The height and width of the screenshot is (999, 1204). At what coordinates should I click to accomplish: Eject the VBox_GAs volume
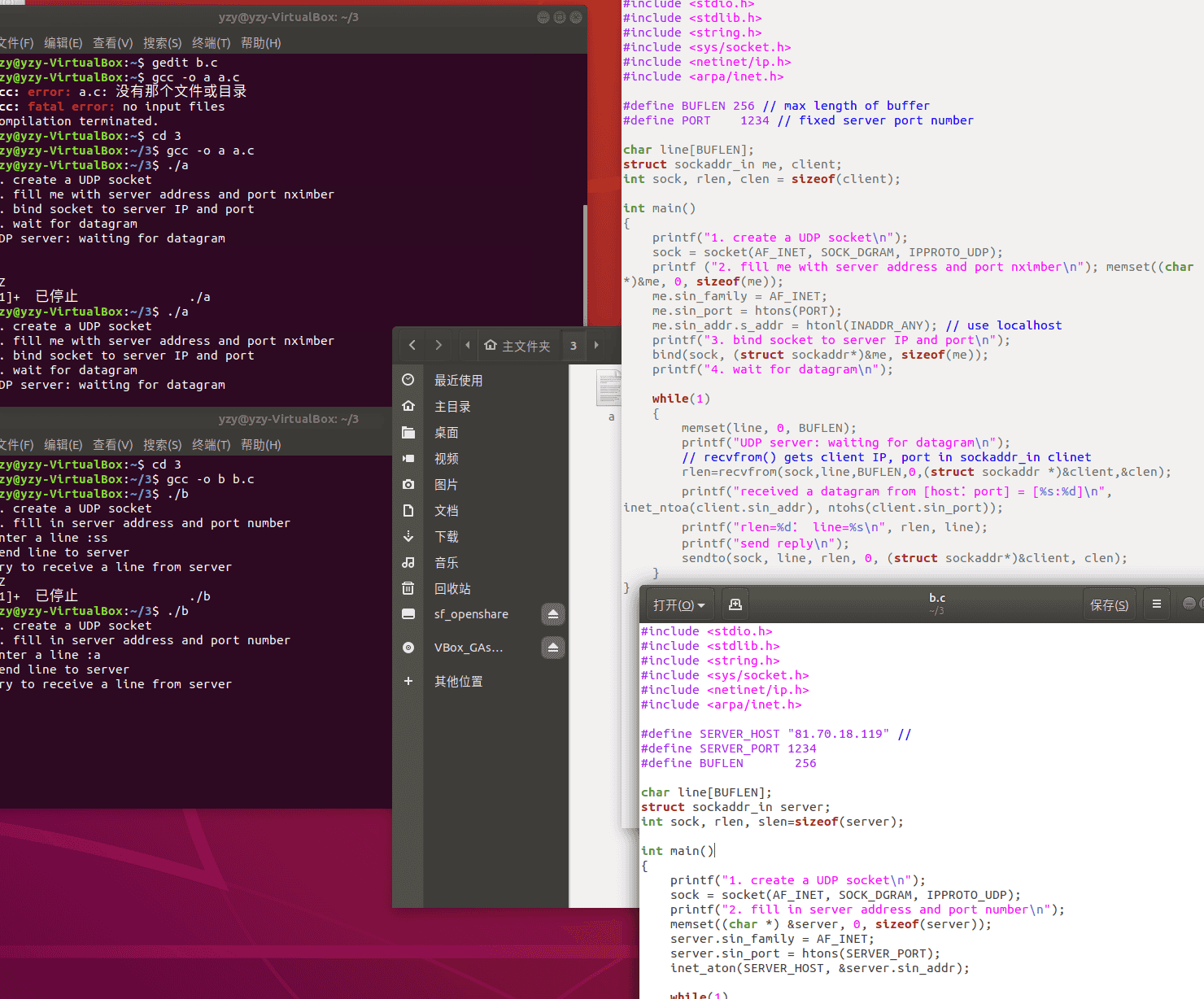553,648
